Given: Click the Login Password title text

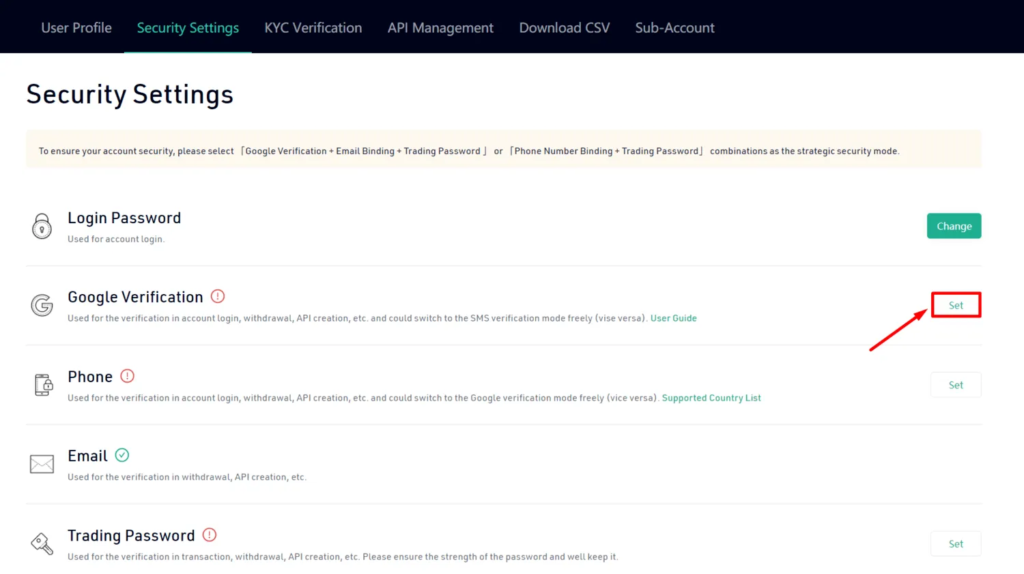Looking at the screenshot, I should point(124,217).
